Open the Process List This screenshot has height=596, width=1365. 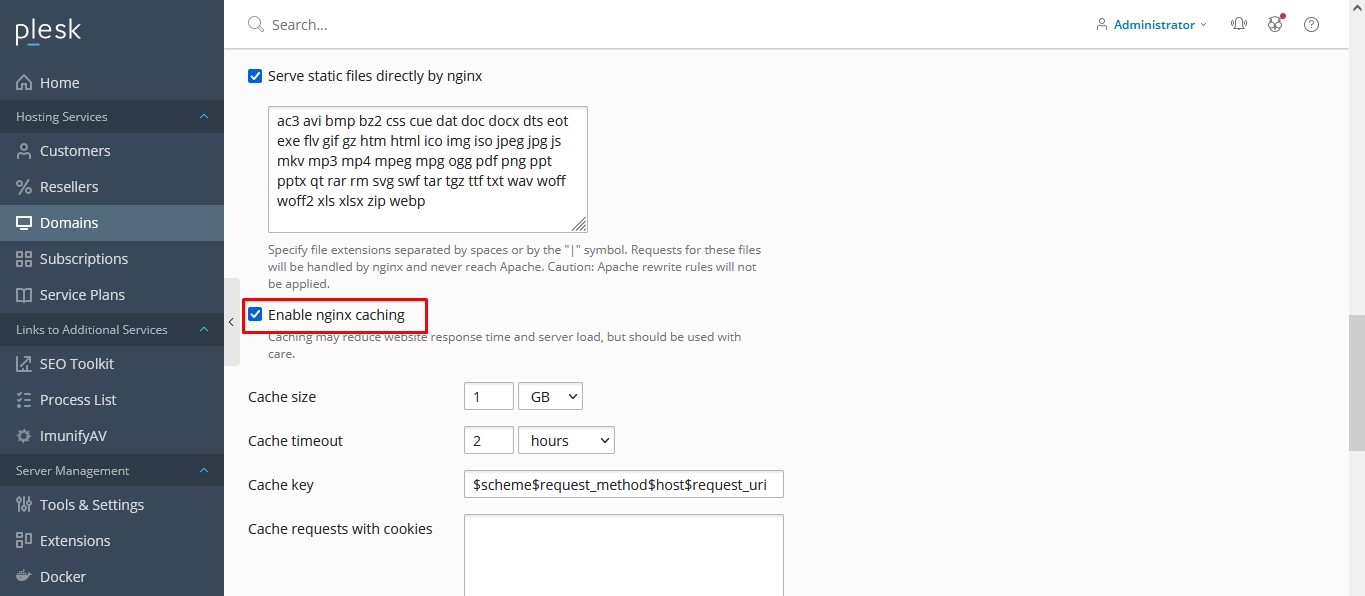78,399
